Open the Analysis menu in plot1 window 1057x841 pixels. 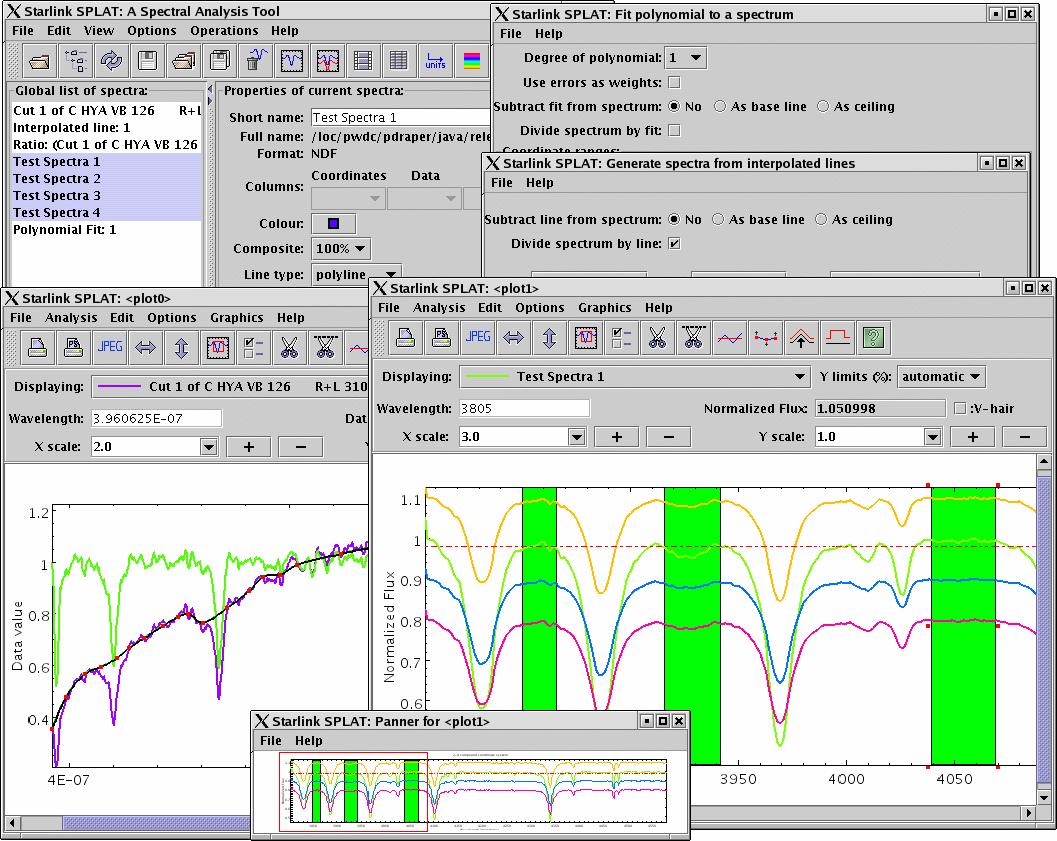[x=439, y=307]
